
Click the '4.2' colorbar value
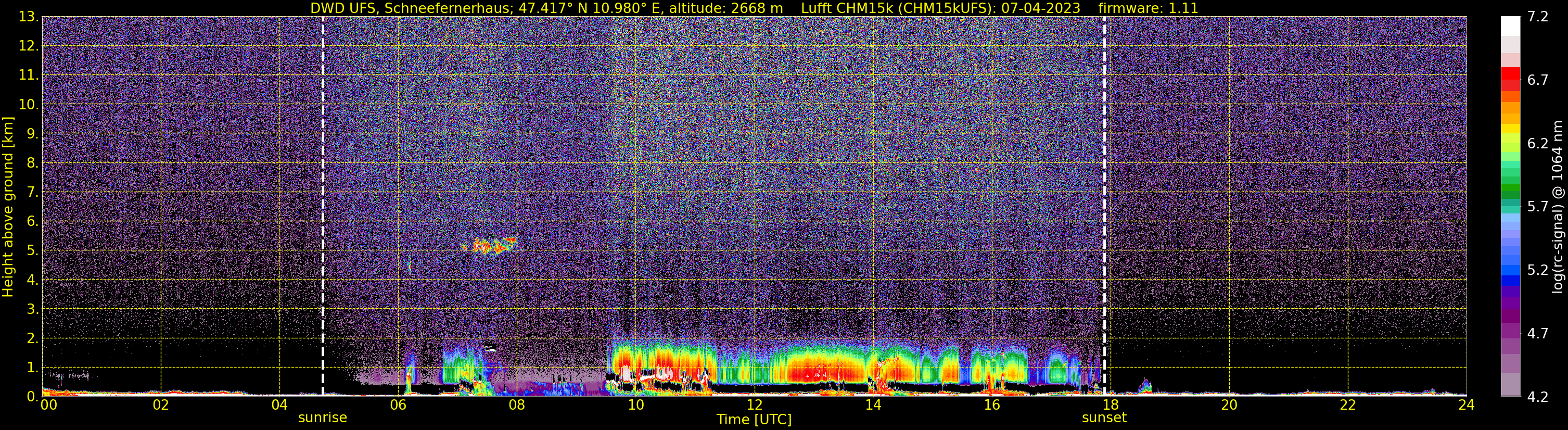tap(1538, 397)
